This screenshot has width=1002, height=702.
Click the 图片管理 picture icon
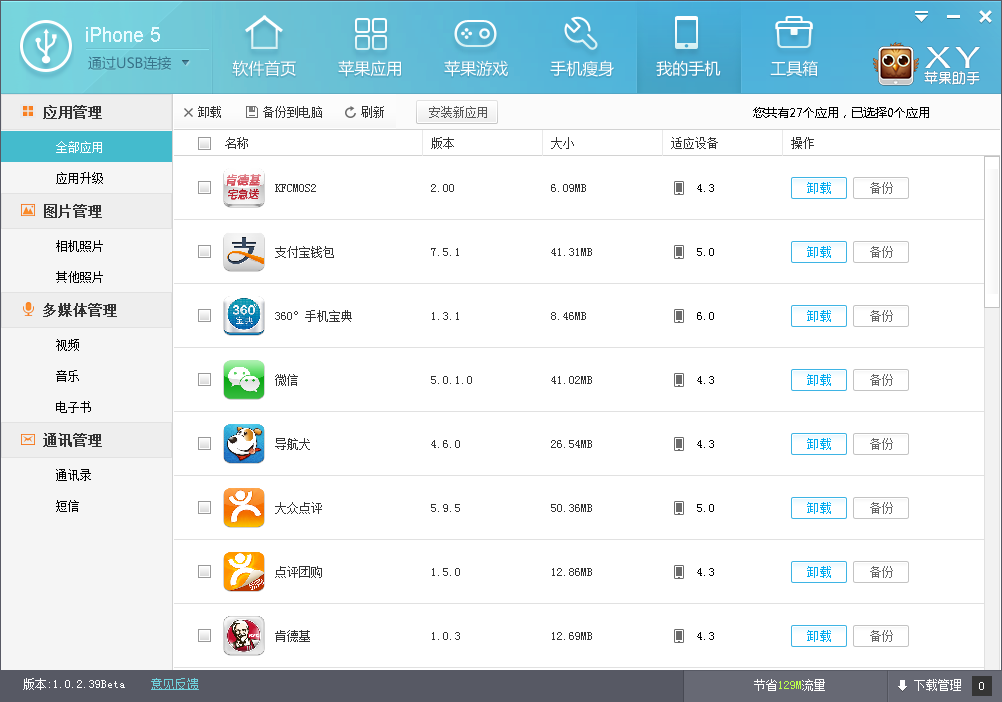27,210
